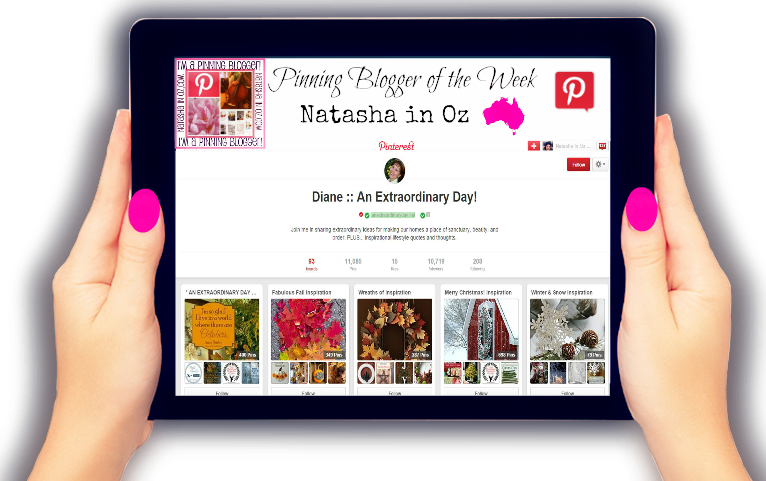
Task: Click the green checkmark after website link
Action: pyautogui.click(x=423, y=215)
